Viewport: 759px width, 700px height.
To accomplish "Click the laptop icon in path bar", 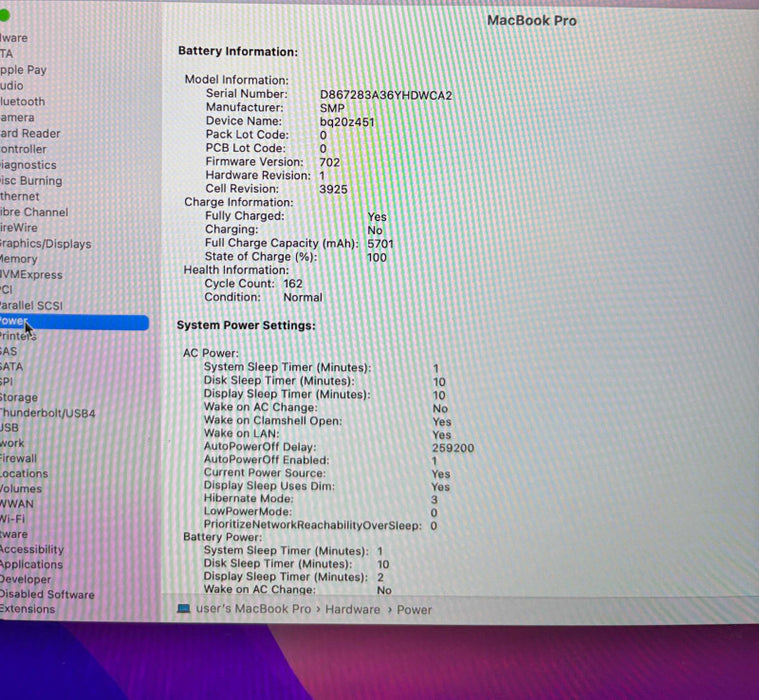I will (x=183, y=609).
